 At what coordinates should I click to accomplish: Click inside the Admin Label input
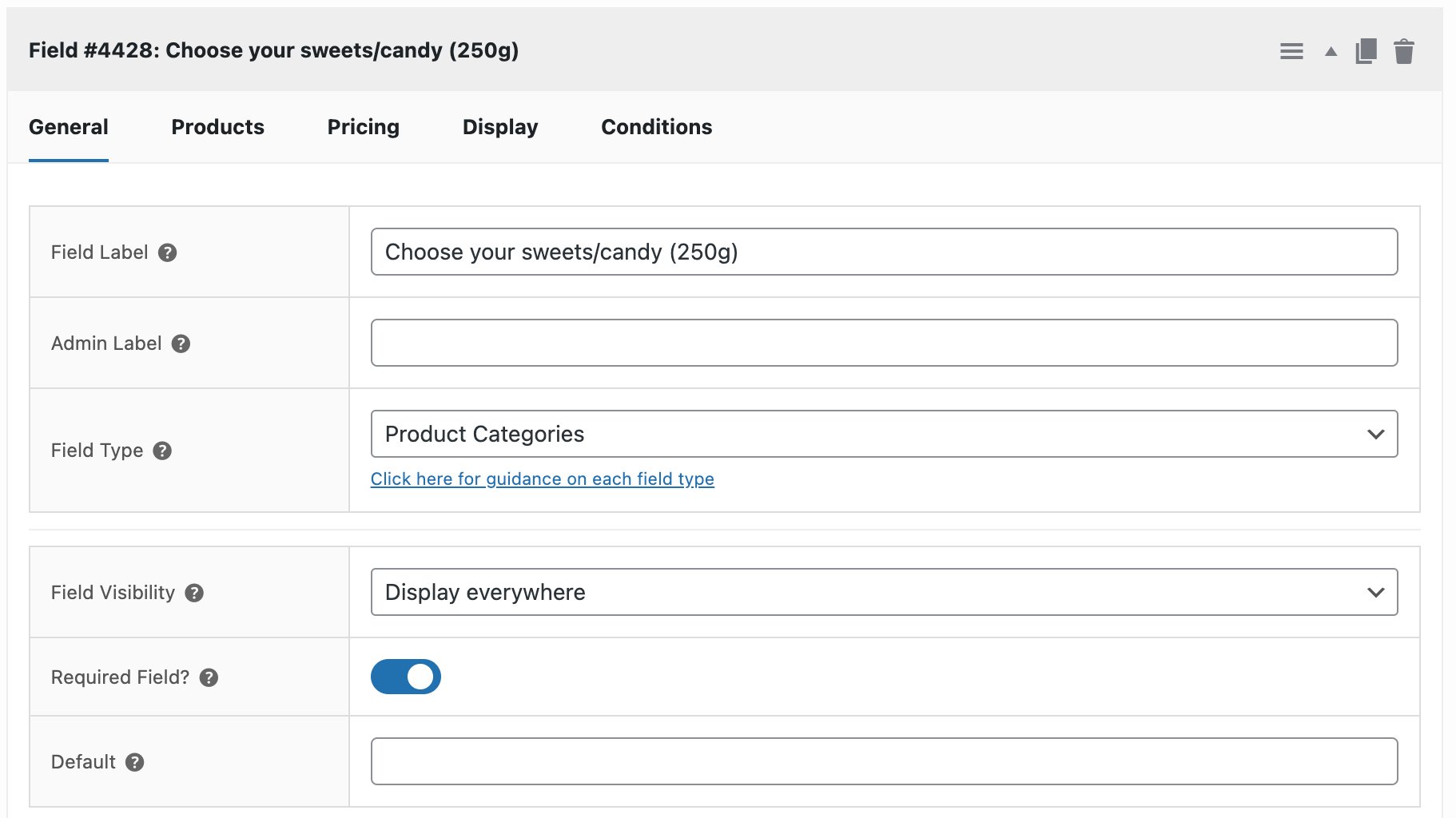[883, 342]
